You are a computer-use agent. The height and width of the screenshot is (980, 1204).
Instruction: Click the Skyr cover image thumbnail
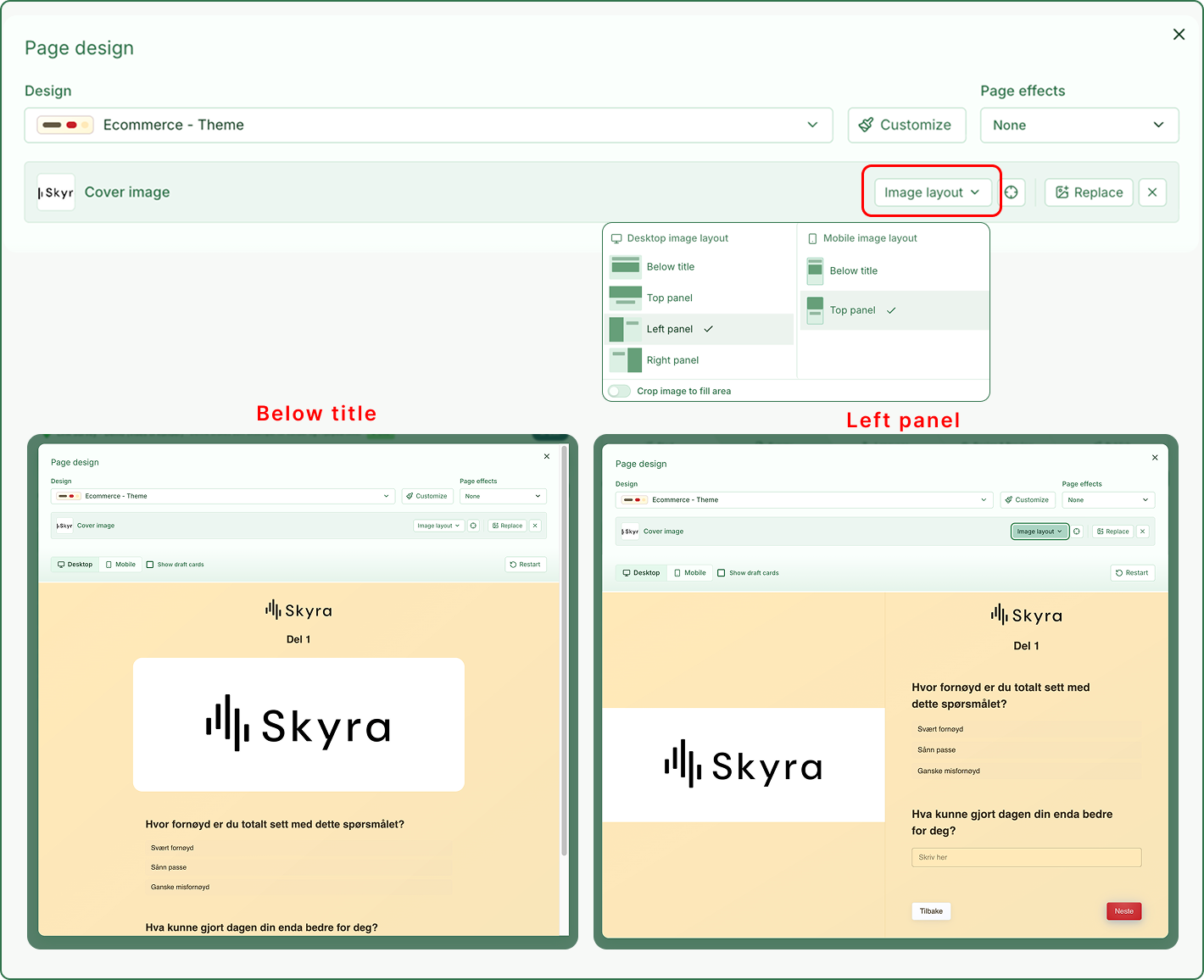pos(56,192)
